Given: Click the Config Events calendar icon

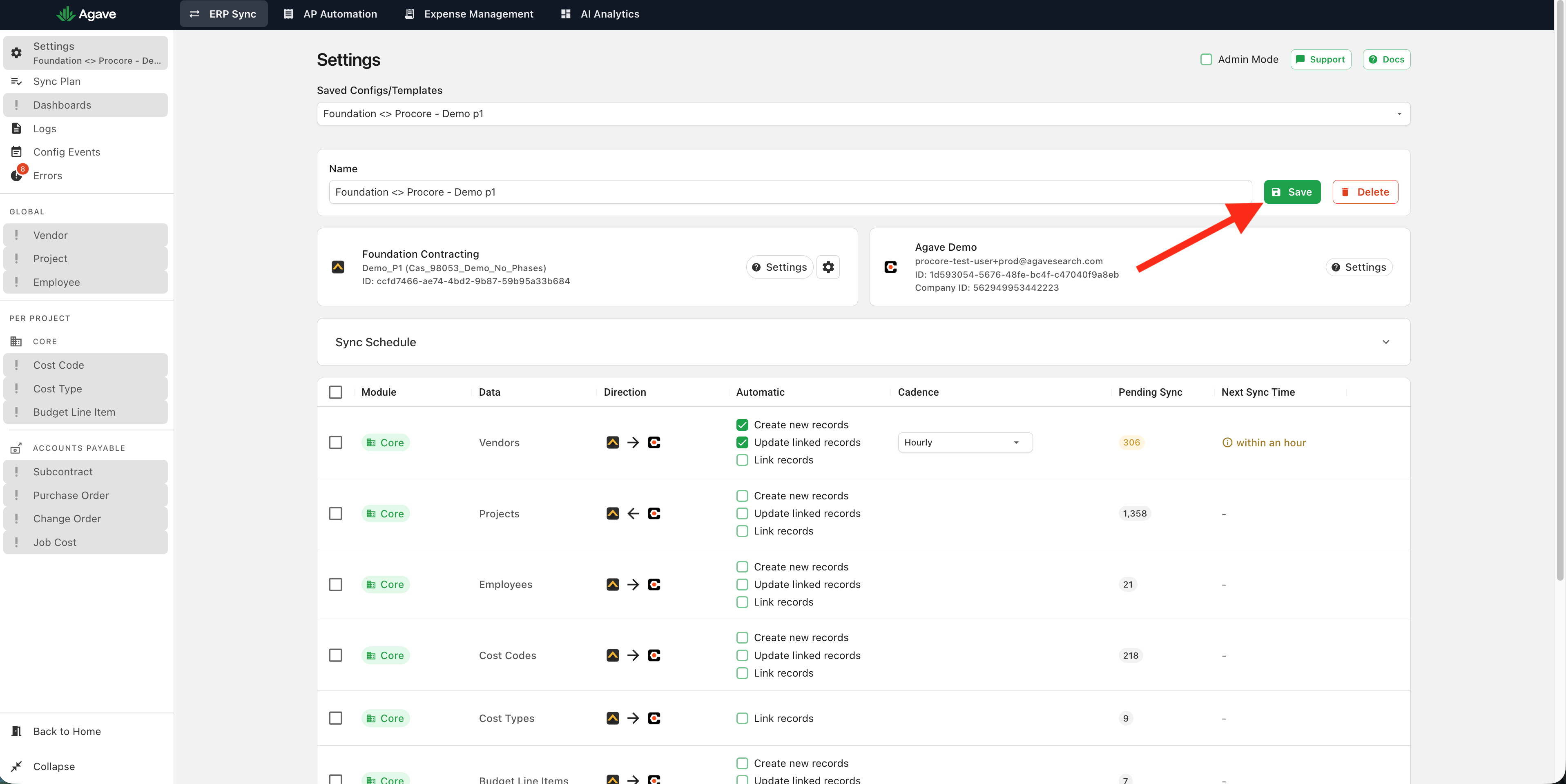Looking at the screenshot, I should pyautogui.click(x=16, y=152).
